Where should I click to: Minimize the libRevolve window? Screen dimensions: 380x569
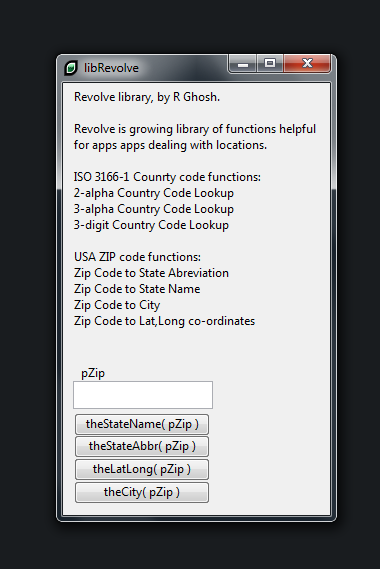pyautogui.click(x=243, y=64)
